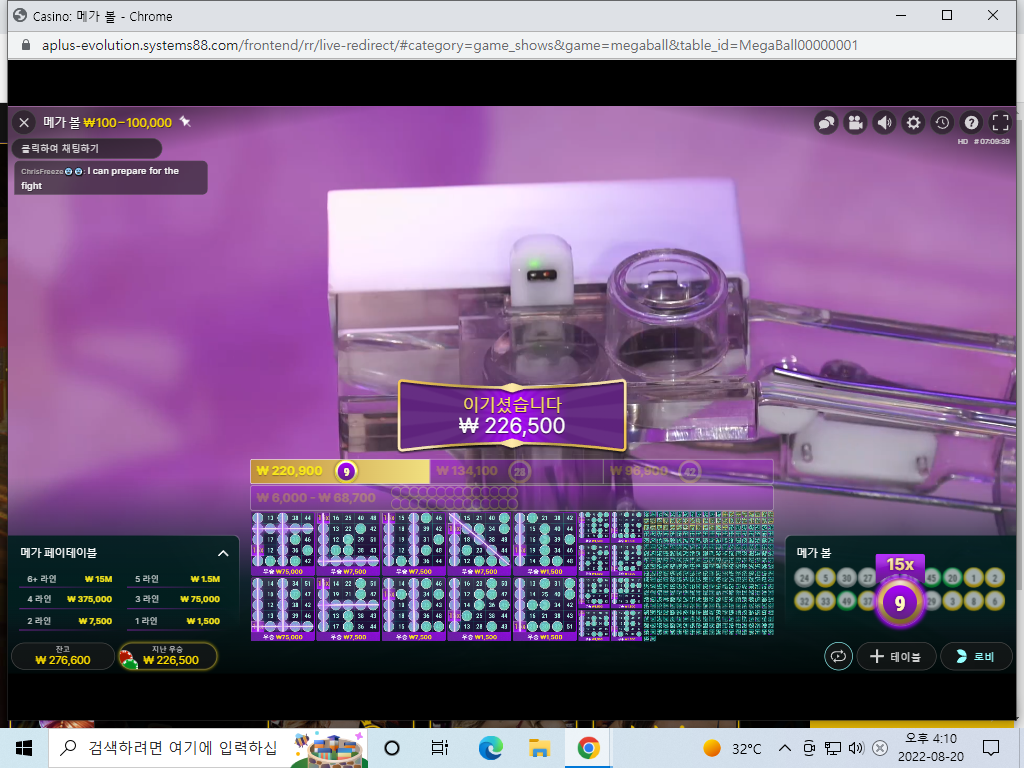Viewport: 1024px width, 768px height.
Task: Open the help question mark icon
Action: click(971, 123)
